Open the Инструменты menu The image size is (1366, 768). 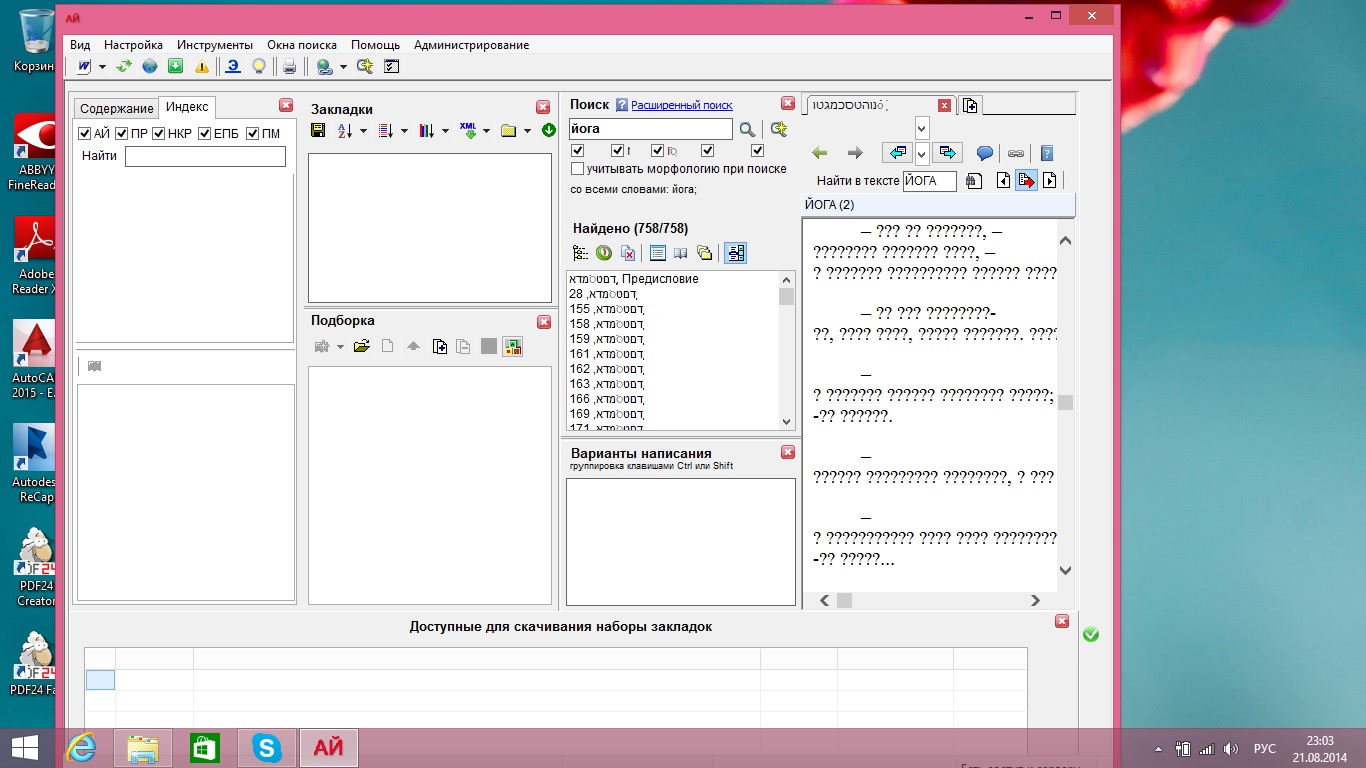pos(215,45)
